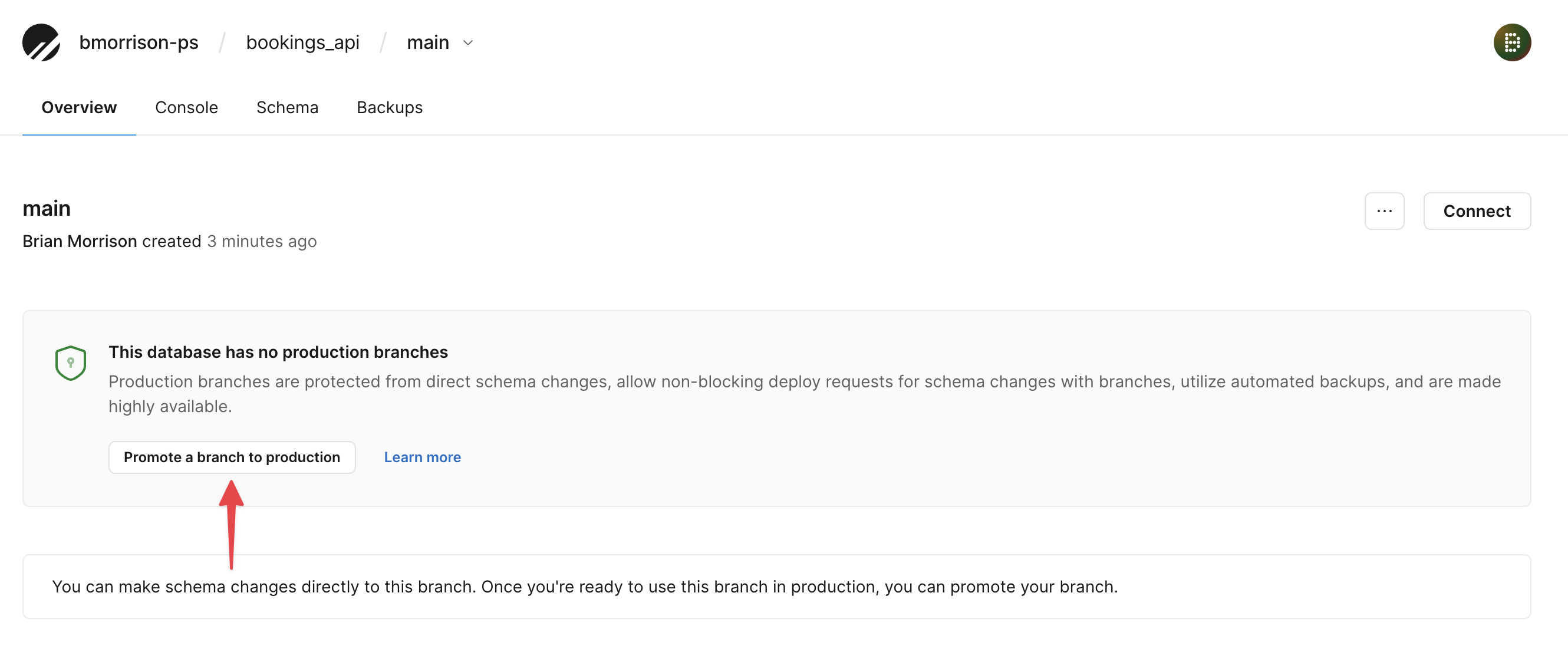The height and width of the screenshot is (652, 1568).
Task: Switch to the Schema tab
Action: coord(288,107)
